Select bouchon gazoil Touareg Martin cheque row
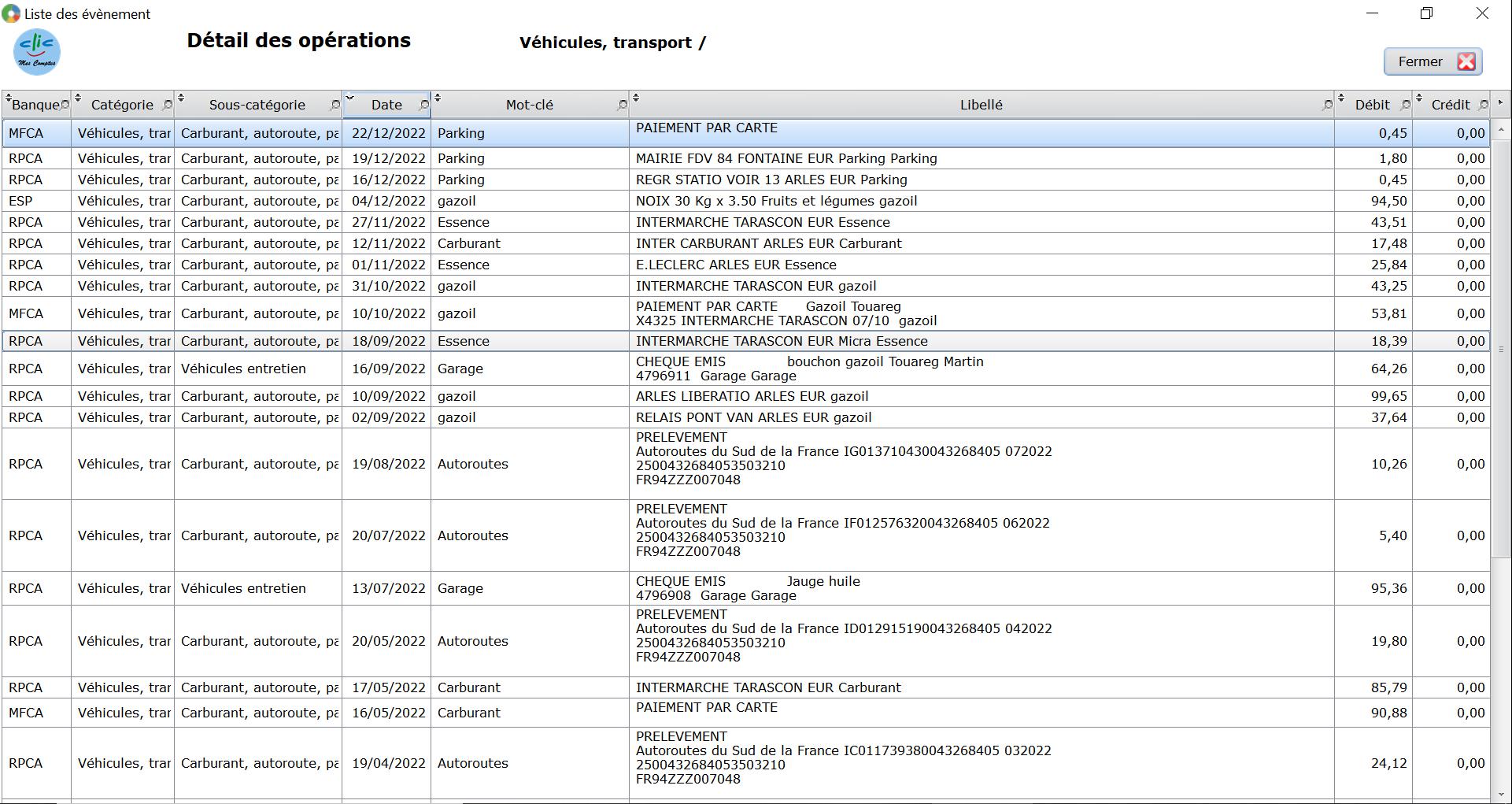1512x804 pixels. (x=745, y=369)
